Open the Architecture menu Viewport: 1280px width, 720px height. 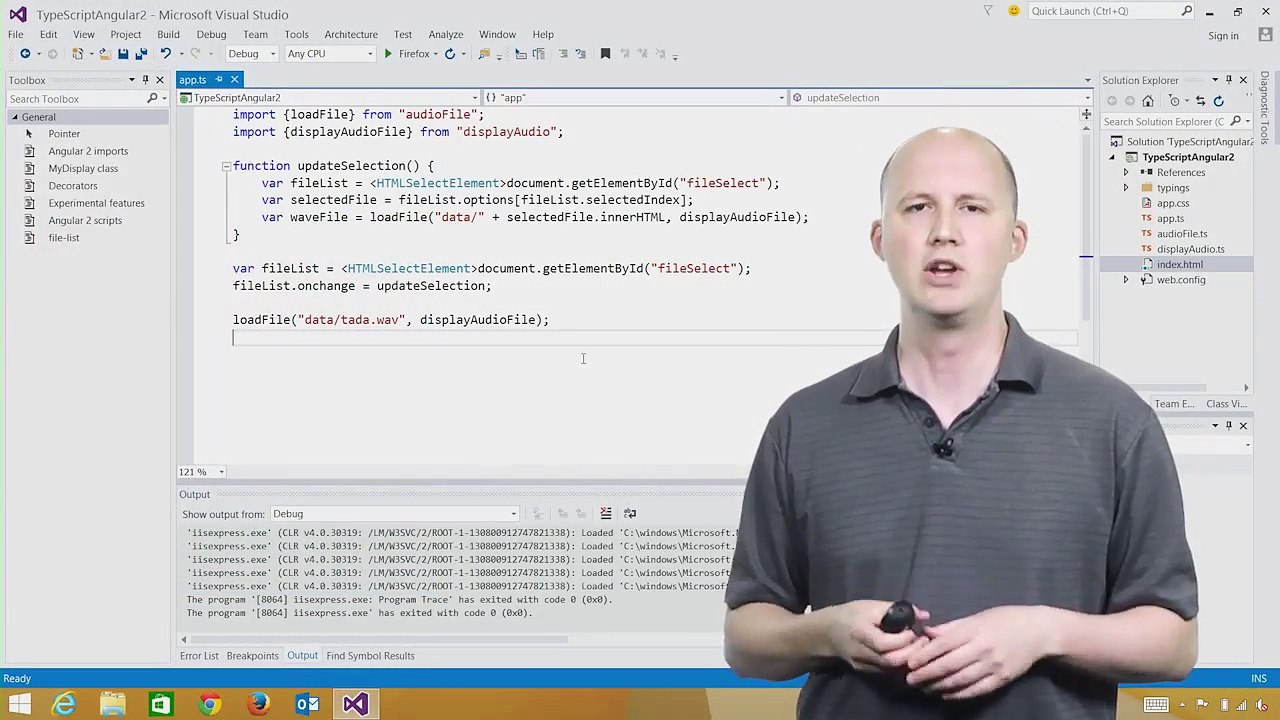(351, 34)
